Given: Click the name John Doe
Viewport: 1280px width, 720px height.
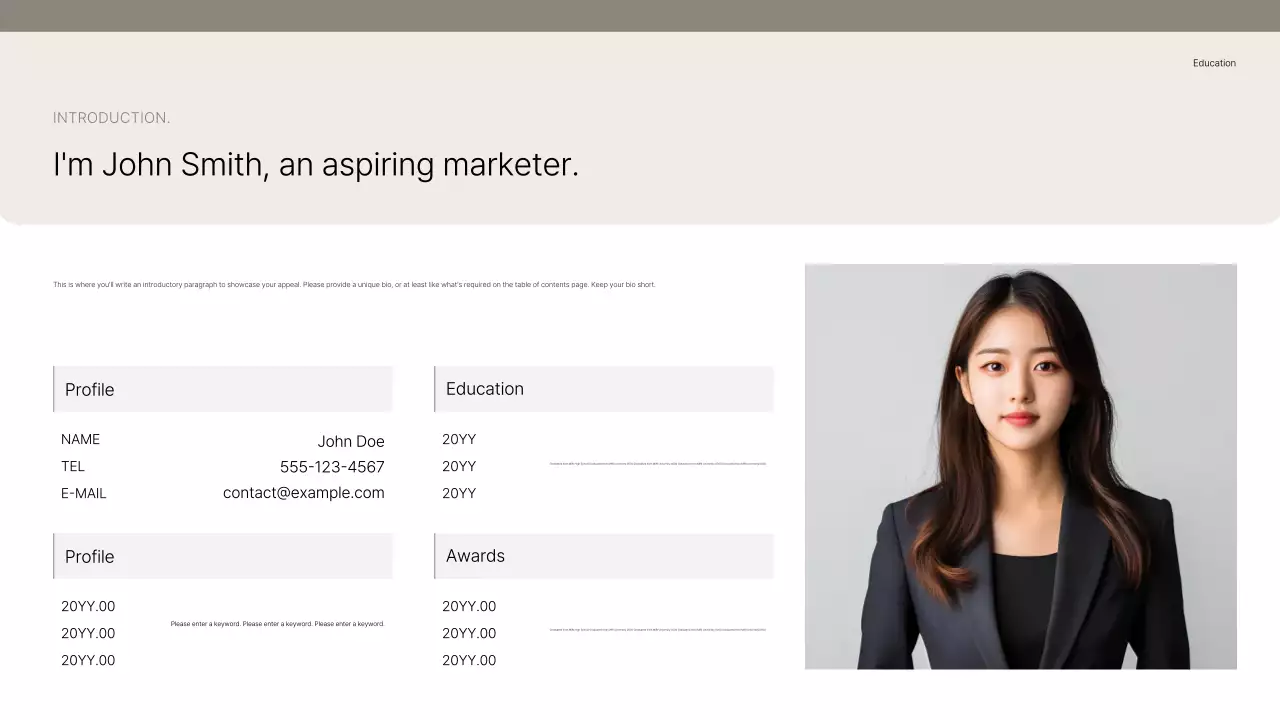Looking at the screenshot, I should click(x=351, y=440).
